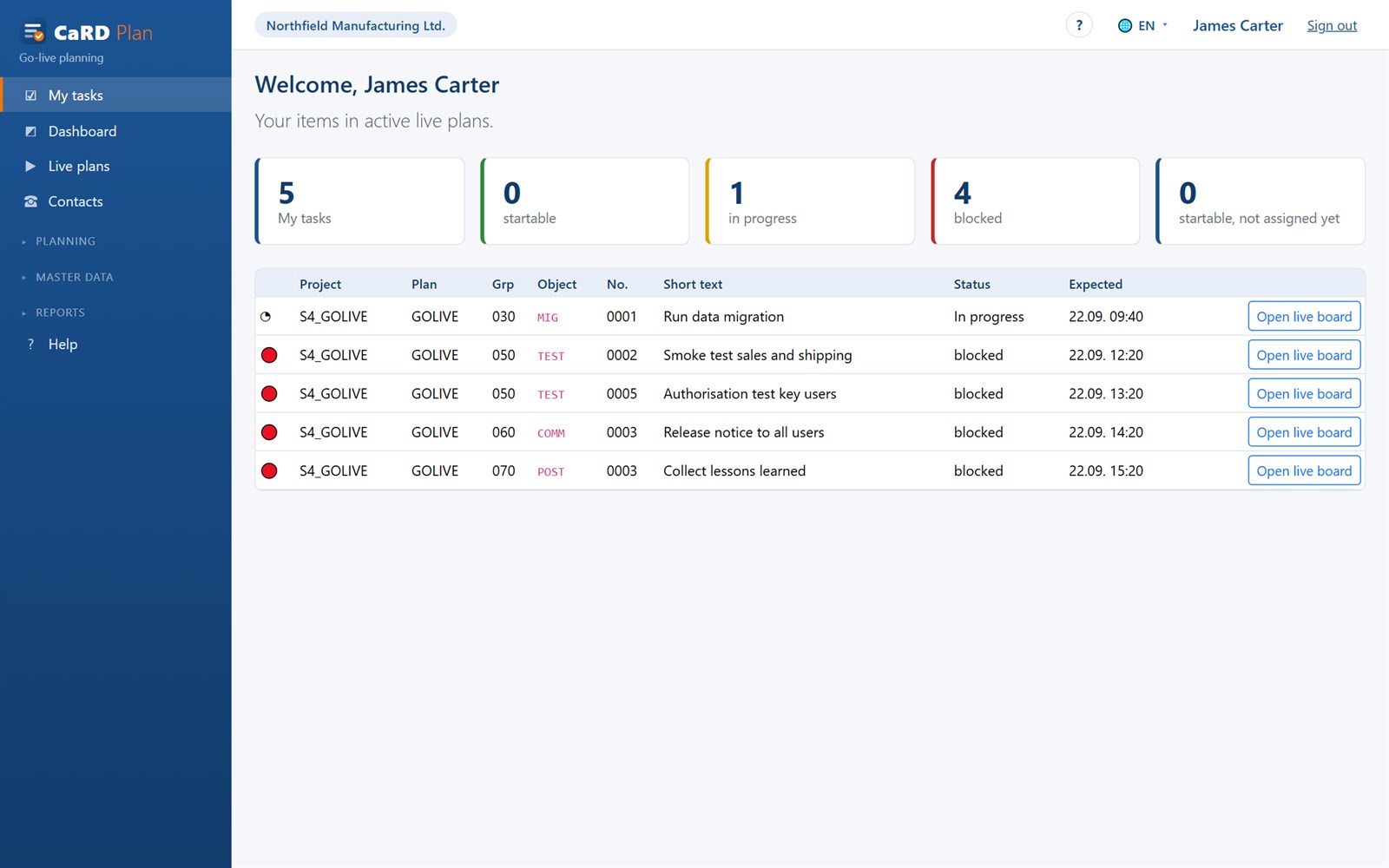Click red blocked indicator for Authorisation test key users
Viewport: 1389px width, 868px height.
[269, 393]
